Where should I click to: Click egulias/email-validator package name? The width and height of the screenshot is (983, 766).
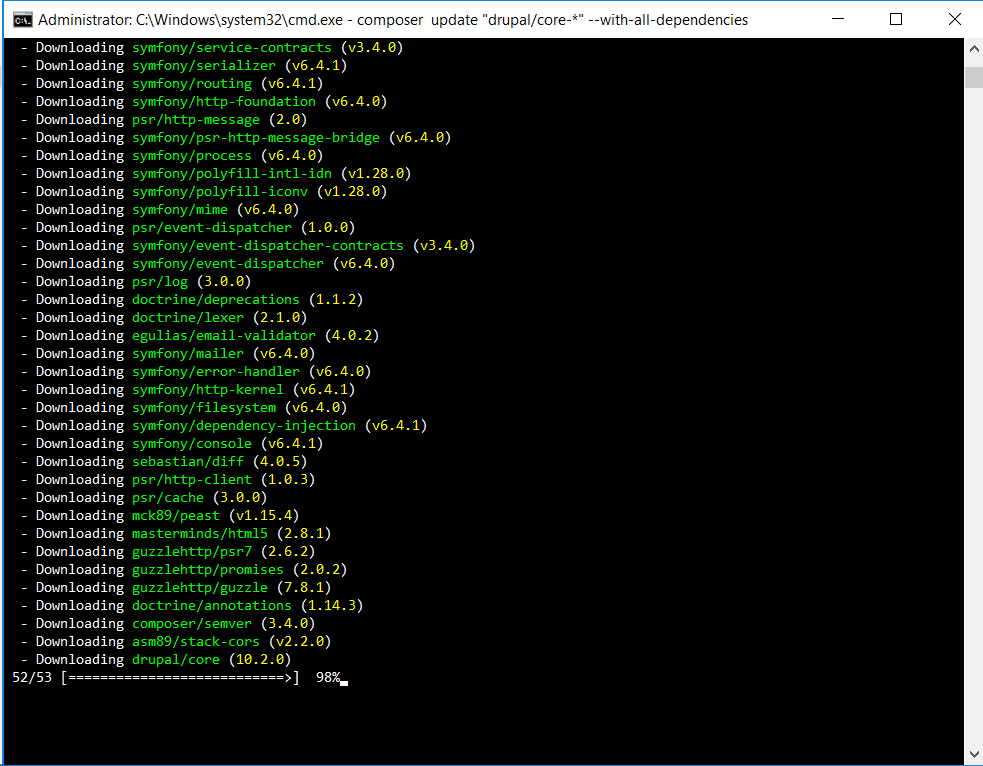224,336
